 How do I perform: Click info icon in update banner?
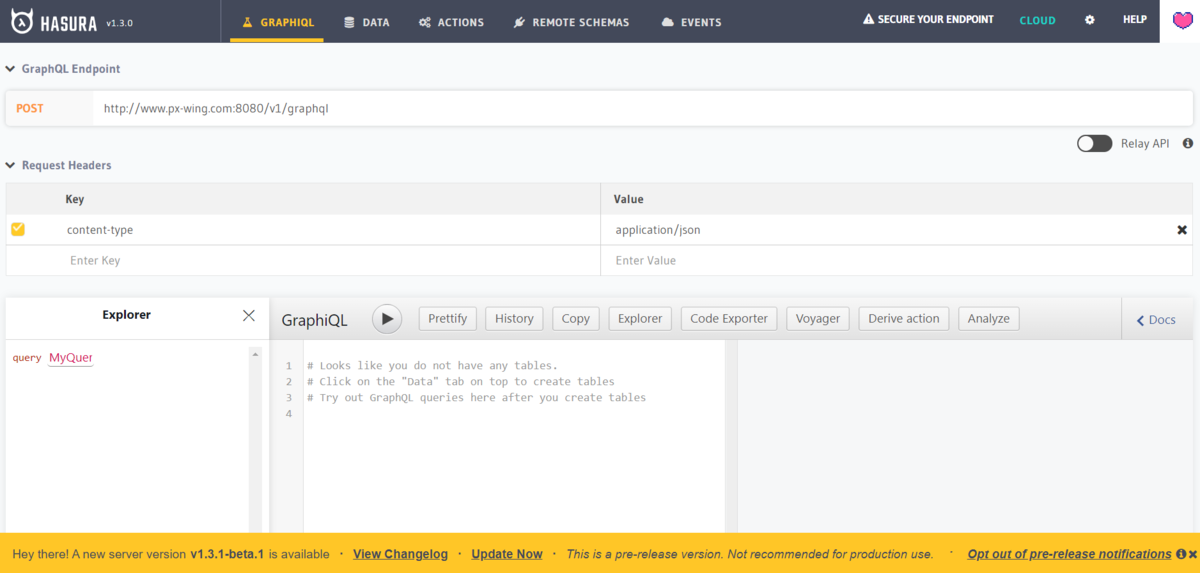click(1180, 554)
